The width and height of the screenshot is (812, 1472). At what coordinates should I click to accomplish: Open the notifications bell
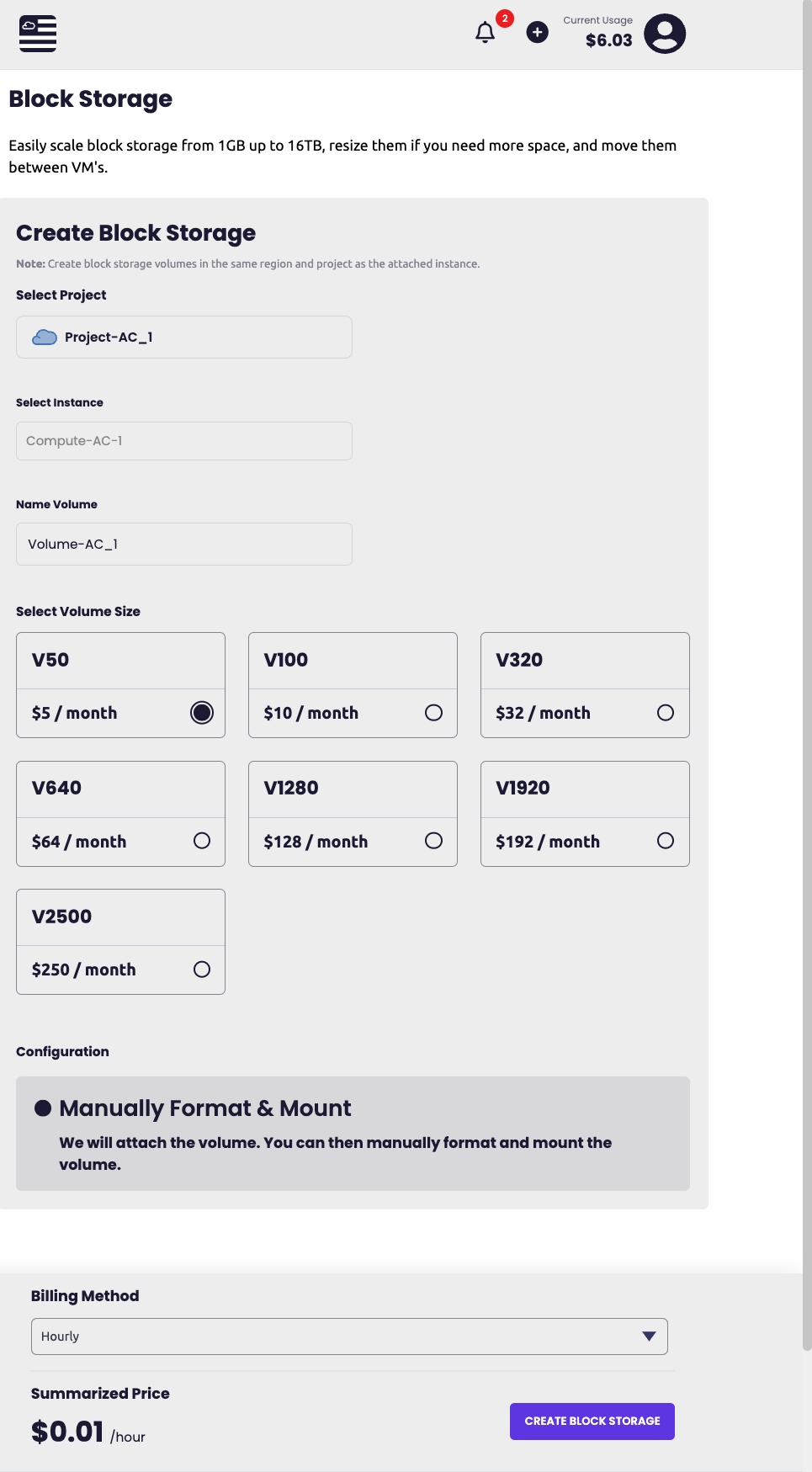(x=486, y=33)
